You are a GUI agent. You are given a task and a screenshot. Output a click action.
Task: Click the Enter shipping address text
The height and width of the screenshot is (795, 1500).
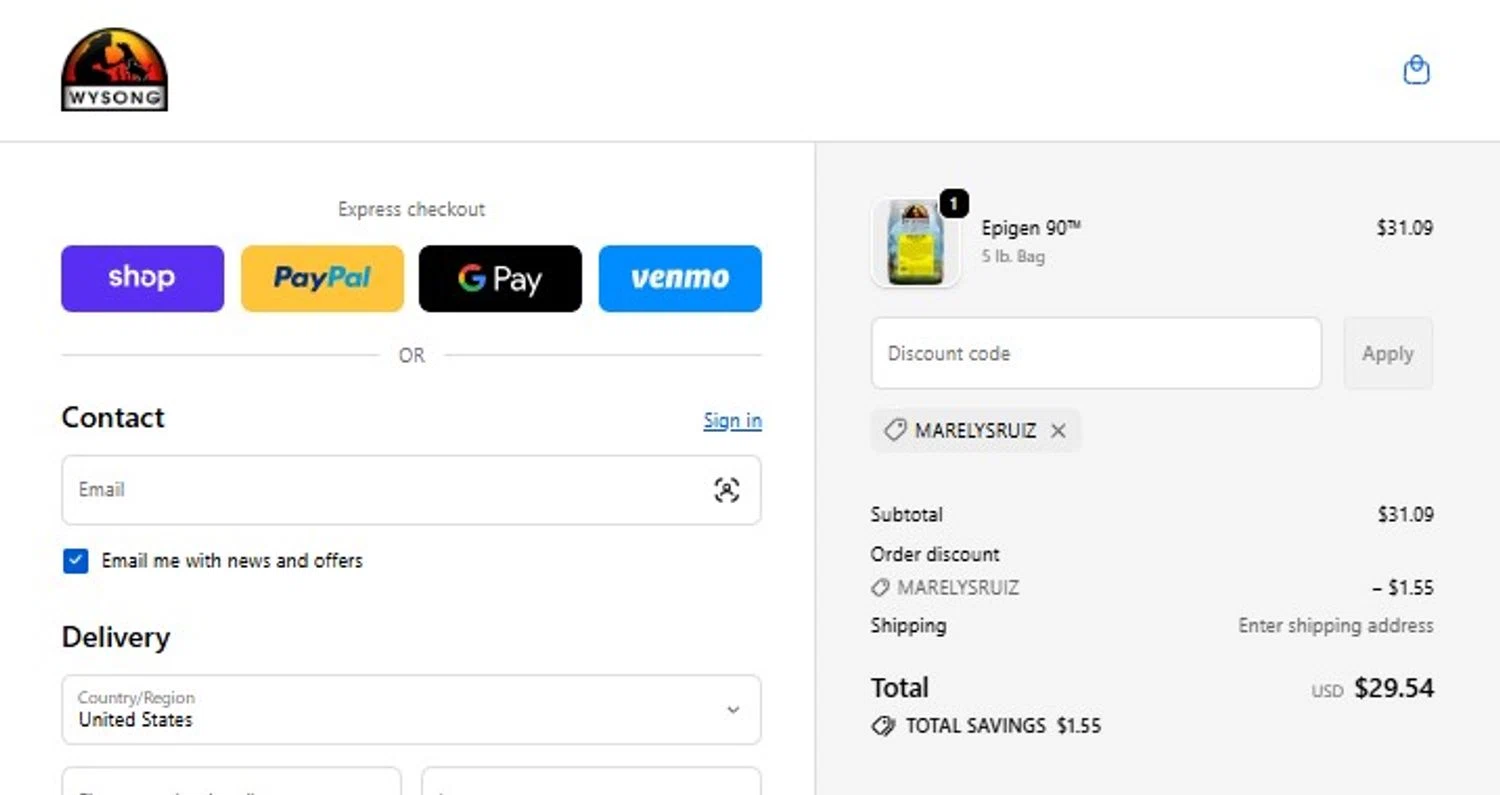coord(1336,626)
